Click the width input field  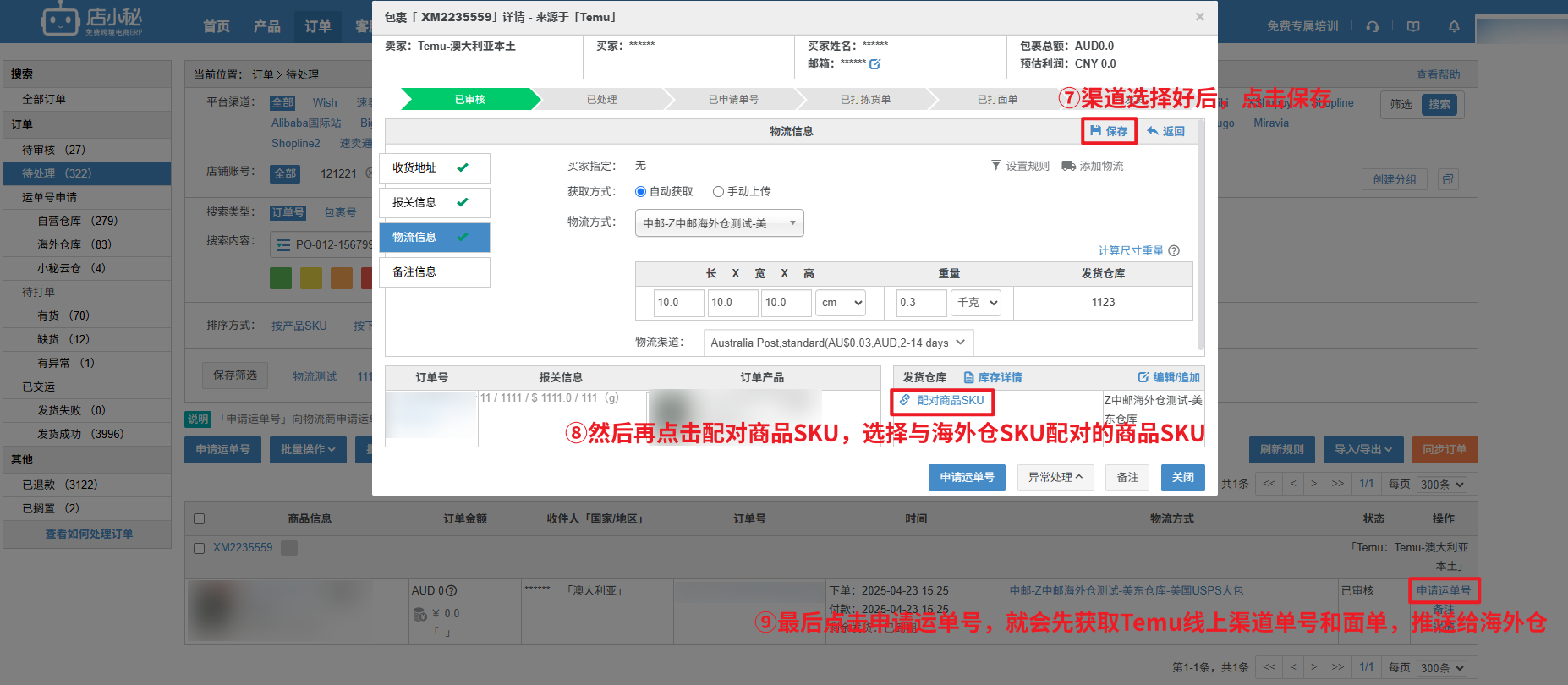[732, 303]
